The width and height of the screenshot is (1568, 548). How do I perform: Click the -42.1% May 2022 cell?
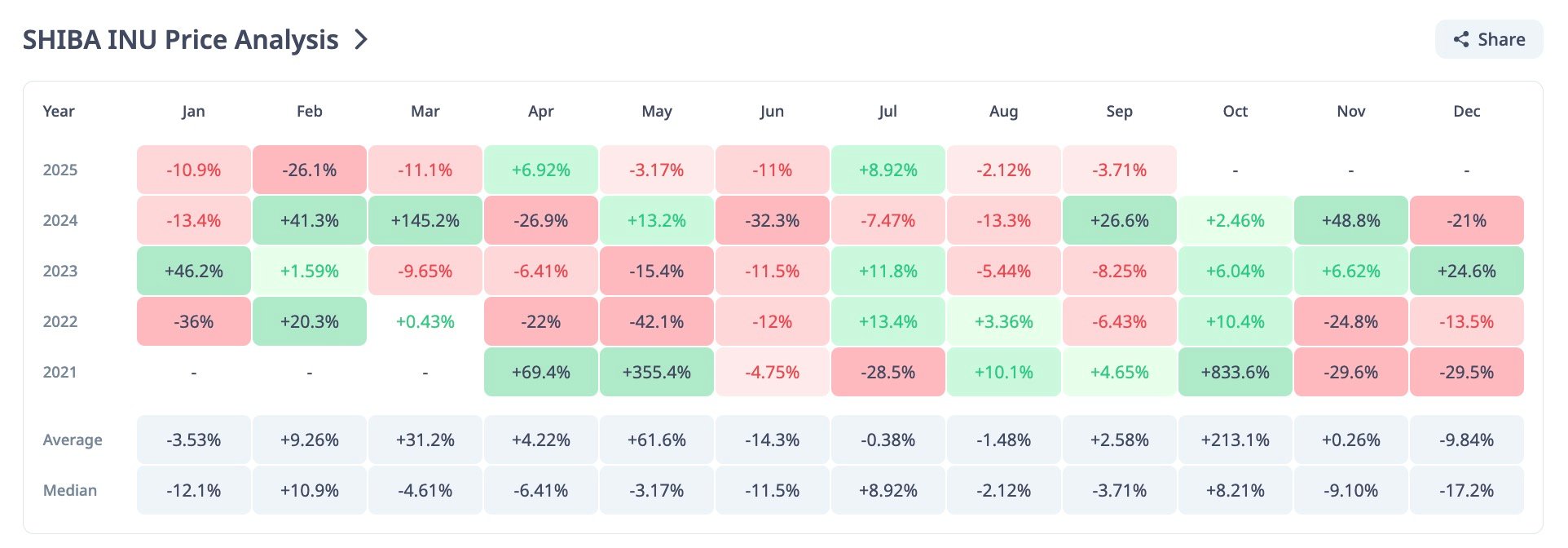pyautogui.click(x=656, y=321)
